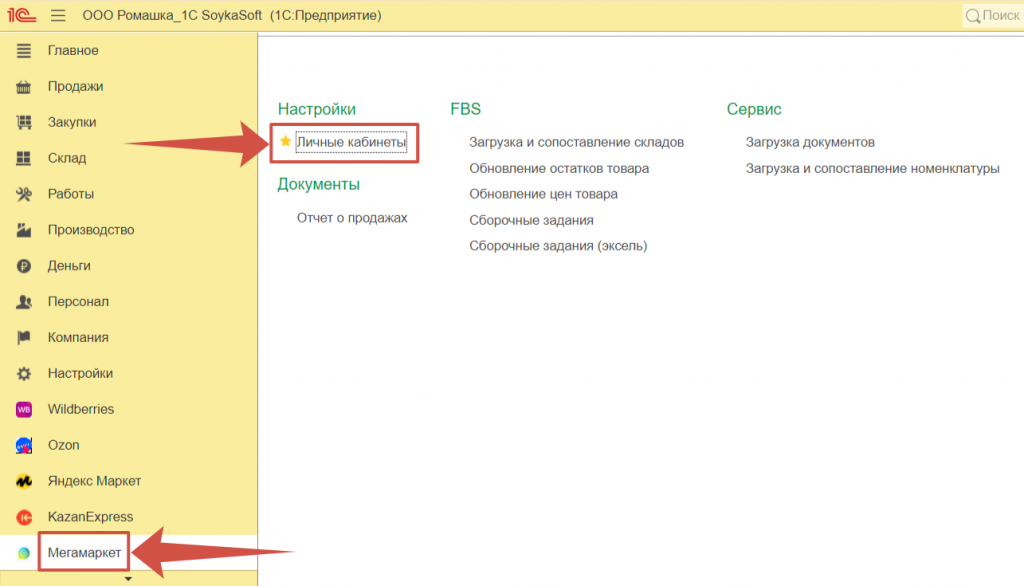Open the hamburger main menu
Screen dimensions: 1024x586
(x=58, y=16)
